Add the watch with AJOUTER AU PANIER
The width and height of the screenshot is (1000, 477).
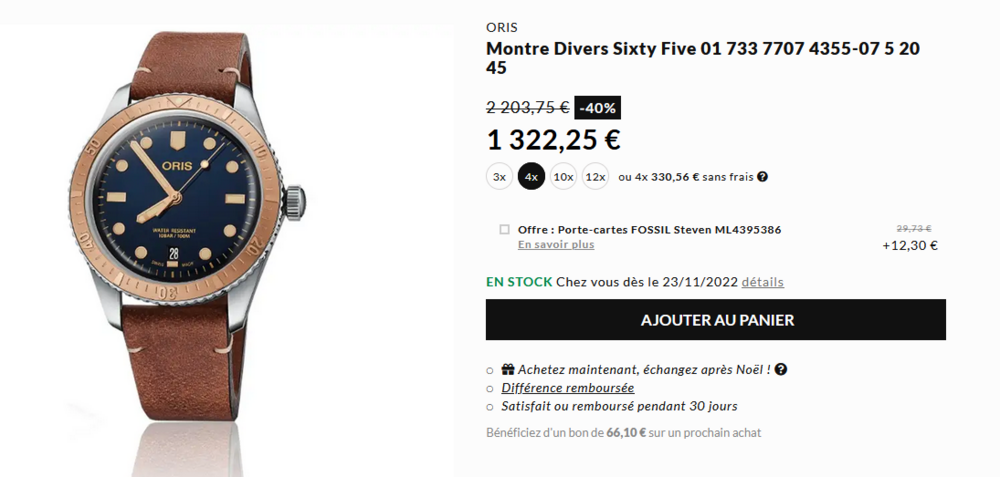tap(716, 319)
